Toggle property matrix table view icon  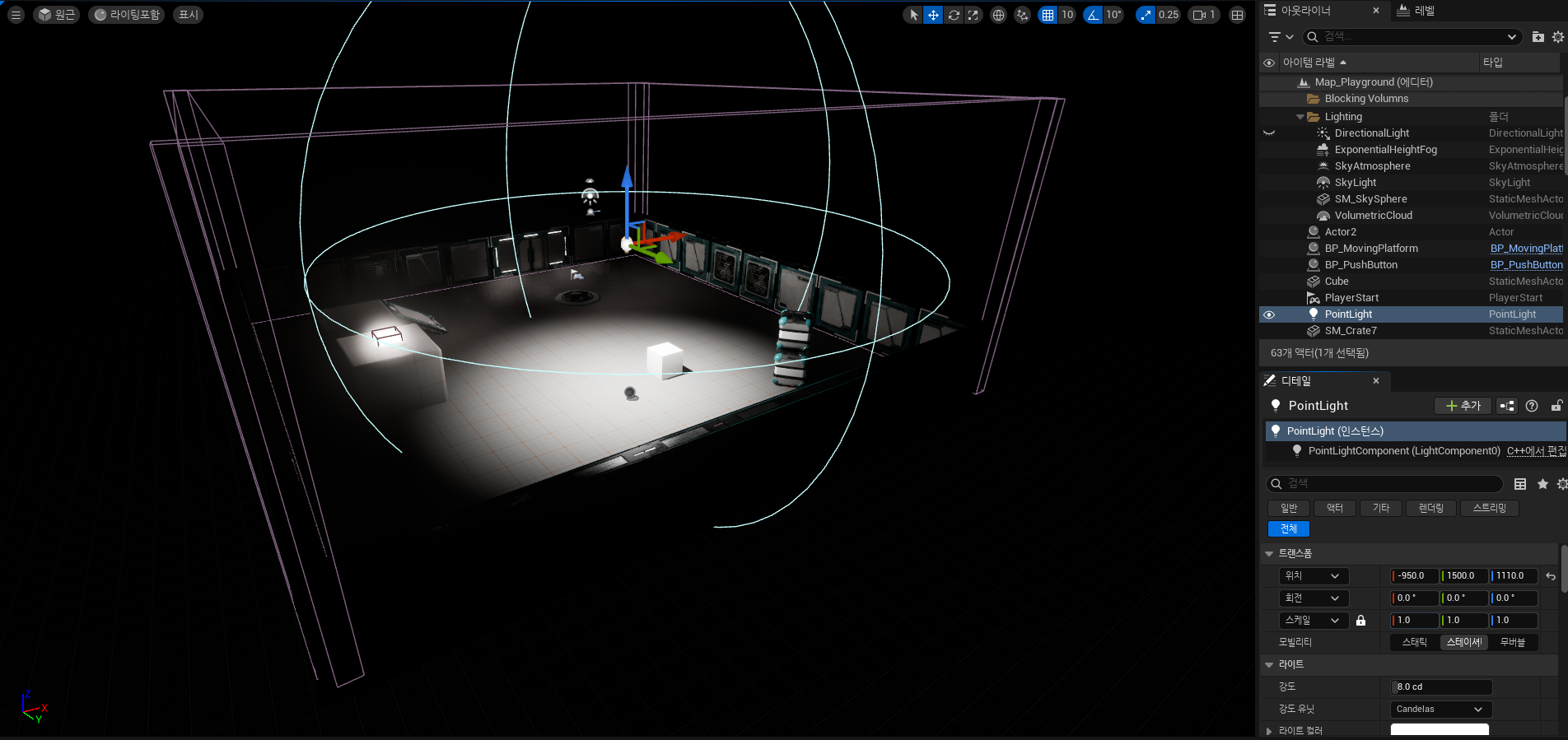[x=1520, y=484]
